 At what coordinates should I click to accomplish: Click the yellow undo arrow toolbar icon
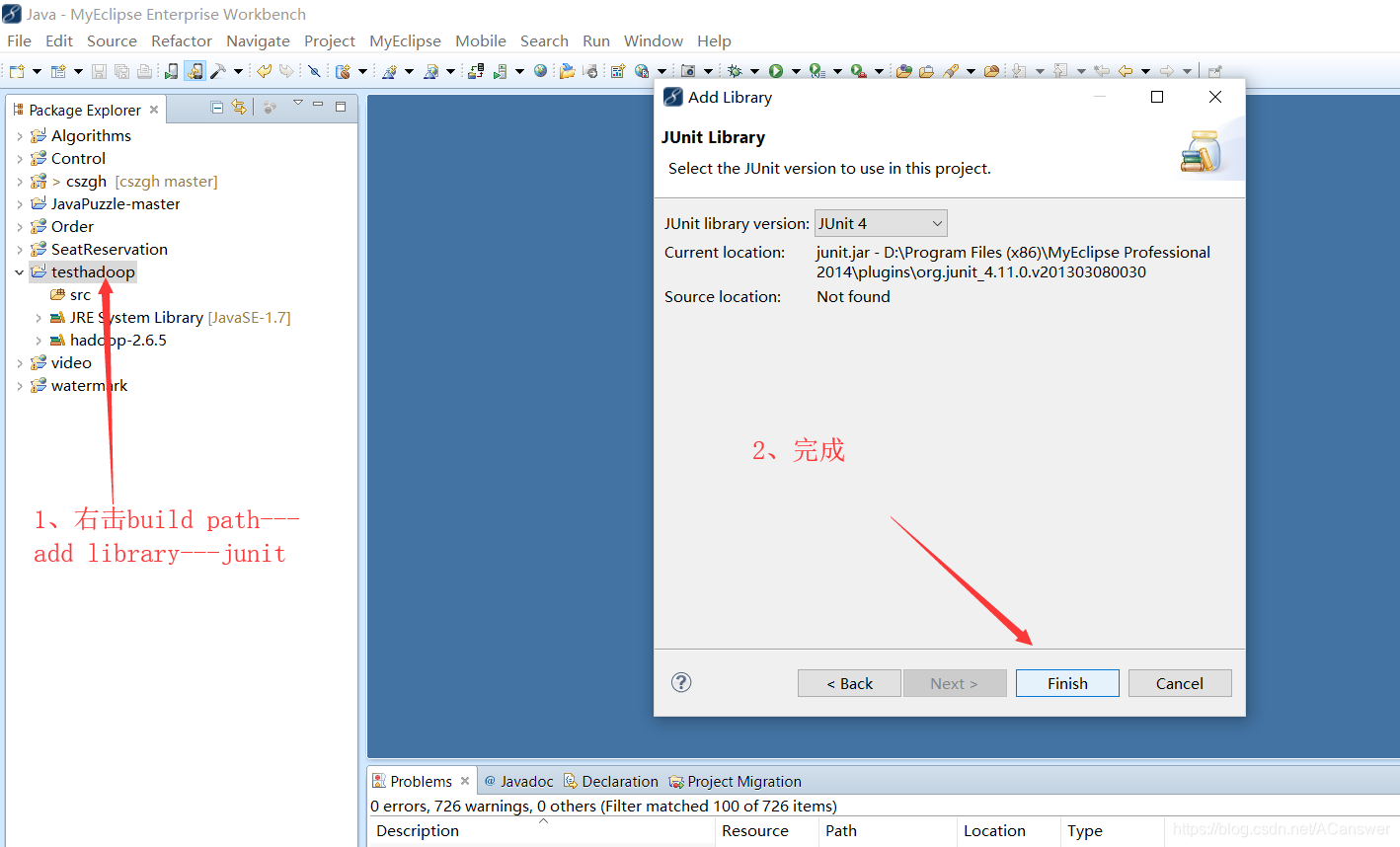pyautogui.click(x=264, y=71)
